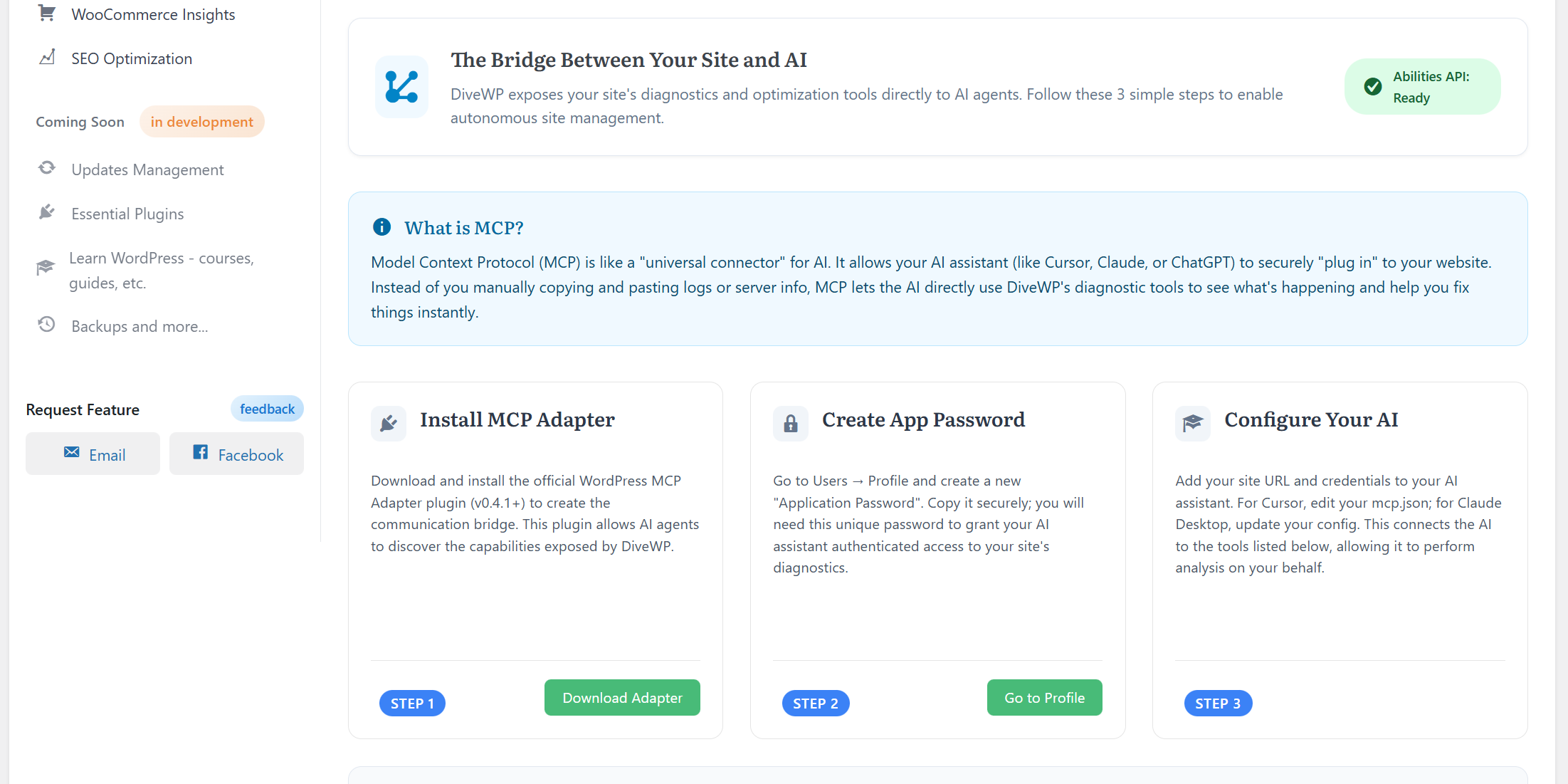Open the SEO Optimization menu item
The image size is (1568, 784).
tap(132, 59)
